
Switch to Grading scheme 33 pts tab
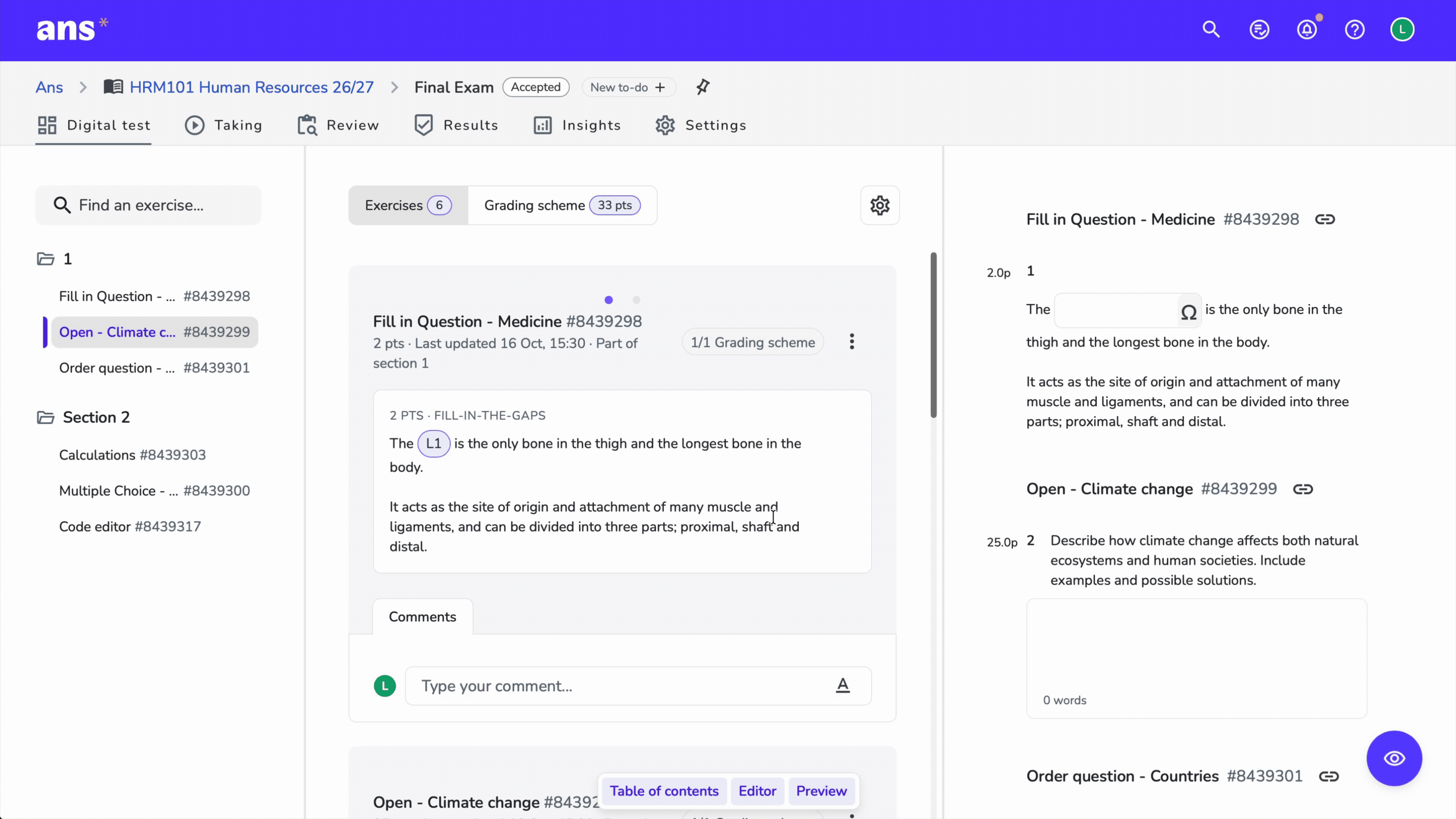tap(562, 205)
